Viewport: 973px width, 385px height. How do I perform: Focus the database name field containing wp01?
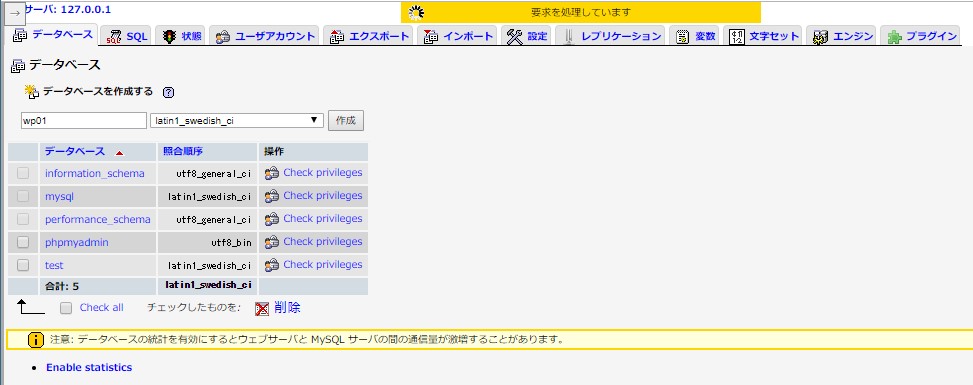pos(84,120)
